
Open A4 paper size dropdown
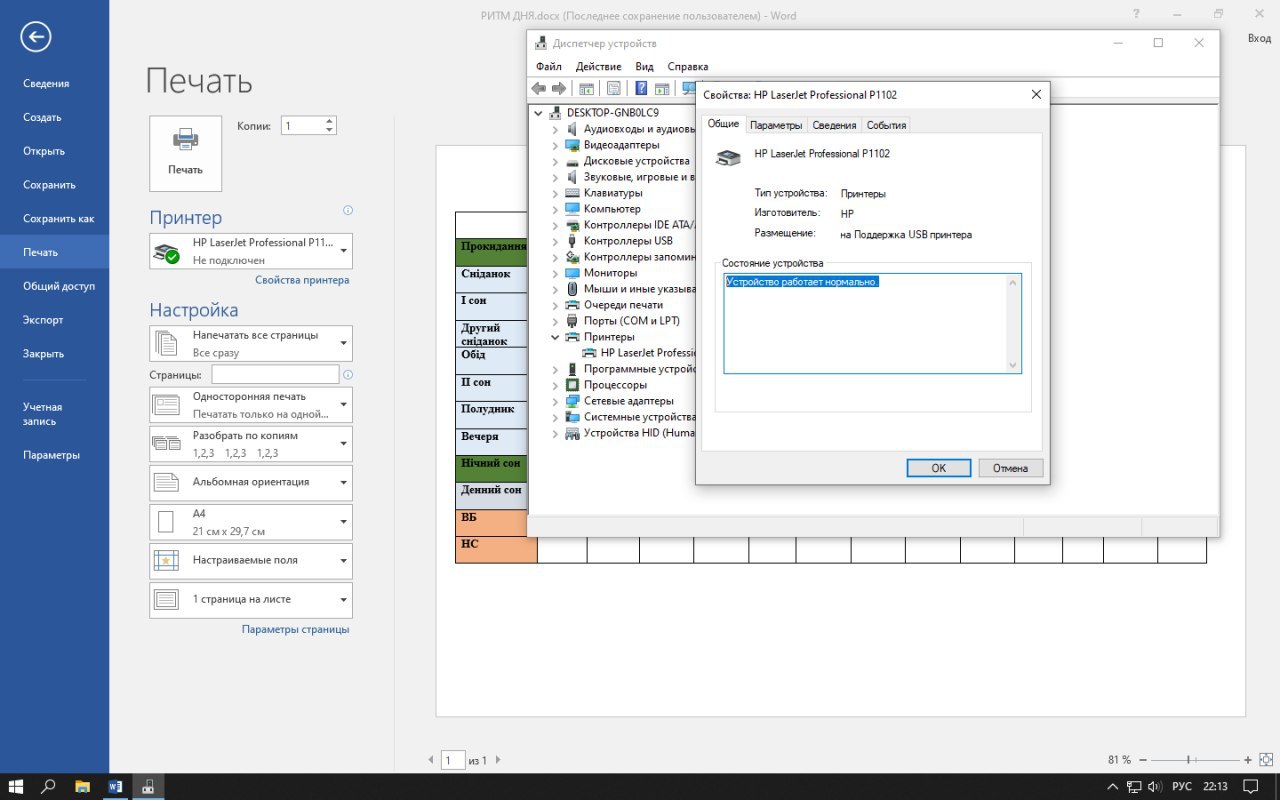[x=251, y=522]
